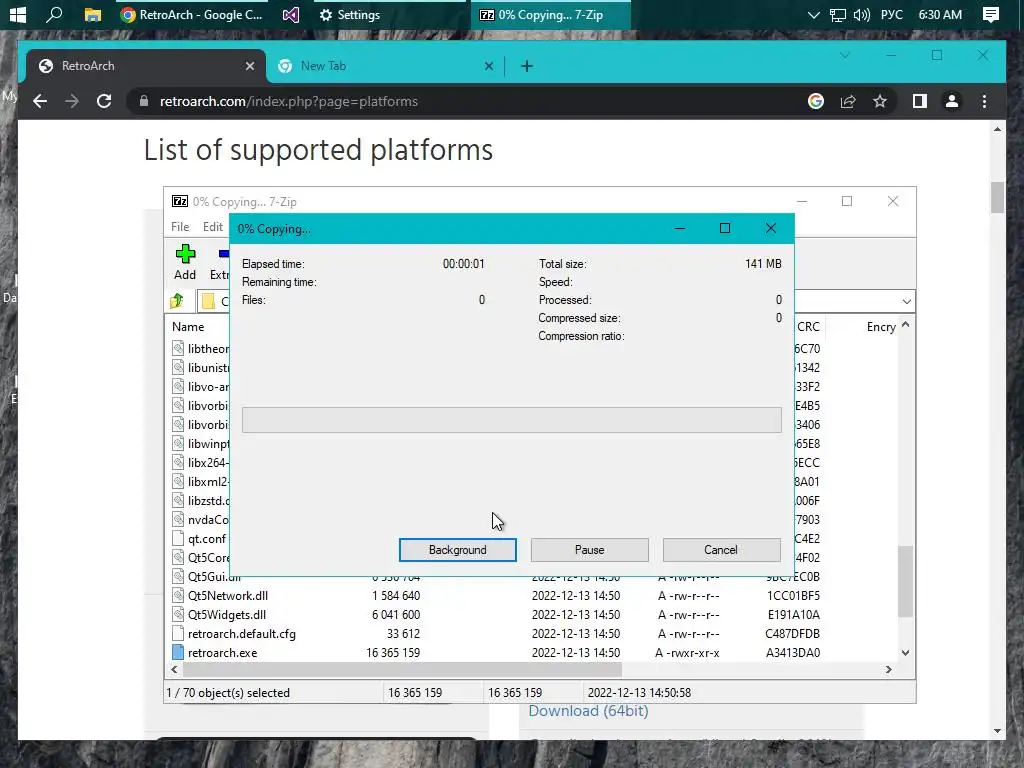View site information lock icon

click(x=144, y=101)
